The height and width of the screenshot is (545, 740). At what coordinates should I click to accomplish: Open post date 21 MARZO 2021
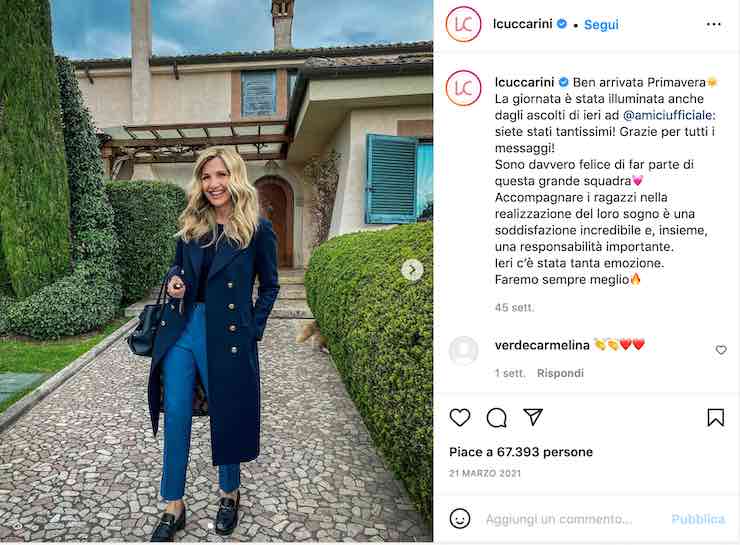pyautogui.click(x=485, y=473)
